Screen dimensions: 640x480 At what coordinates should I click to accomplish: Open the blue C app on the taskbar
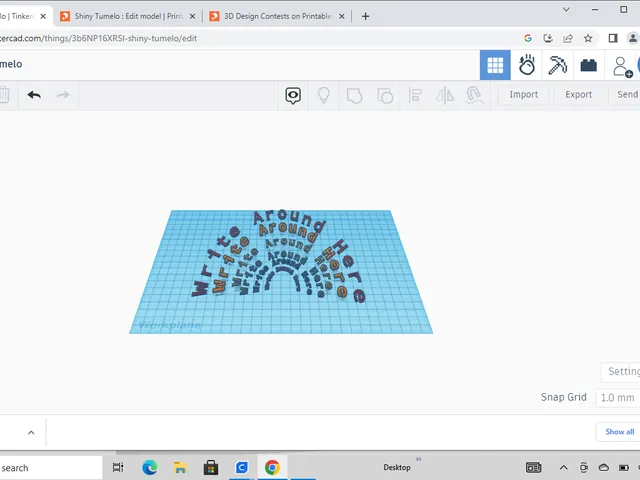(242, 467)
